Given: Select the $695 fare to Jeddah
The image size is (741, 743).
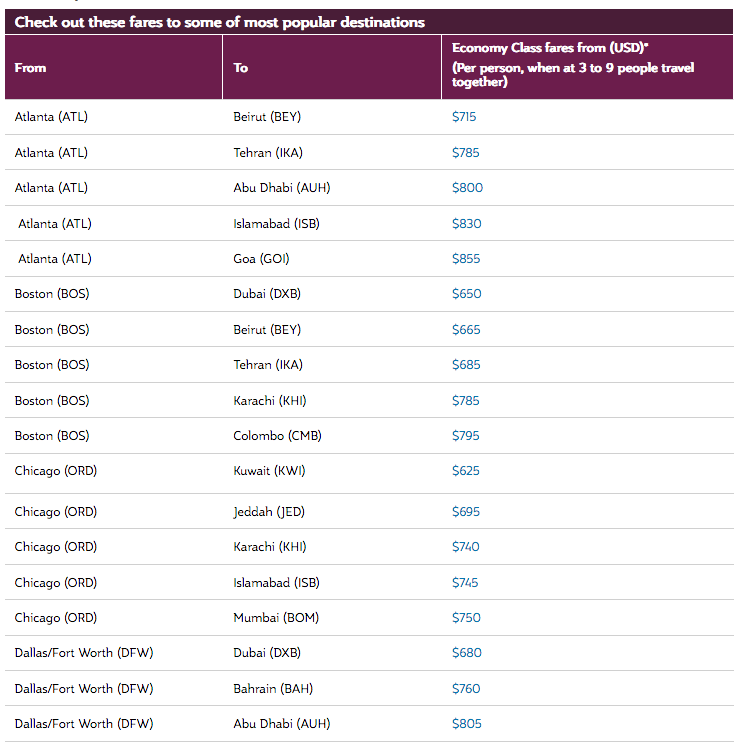Looking at the screenshot, I should (466, 512).
